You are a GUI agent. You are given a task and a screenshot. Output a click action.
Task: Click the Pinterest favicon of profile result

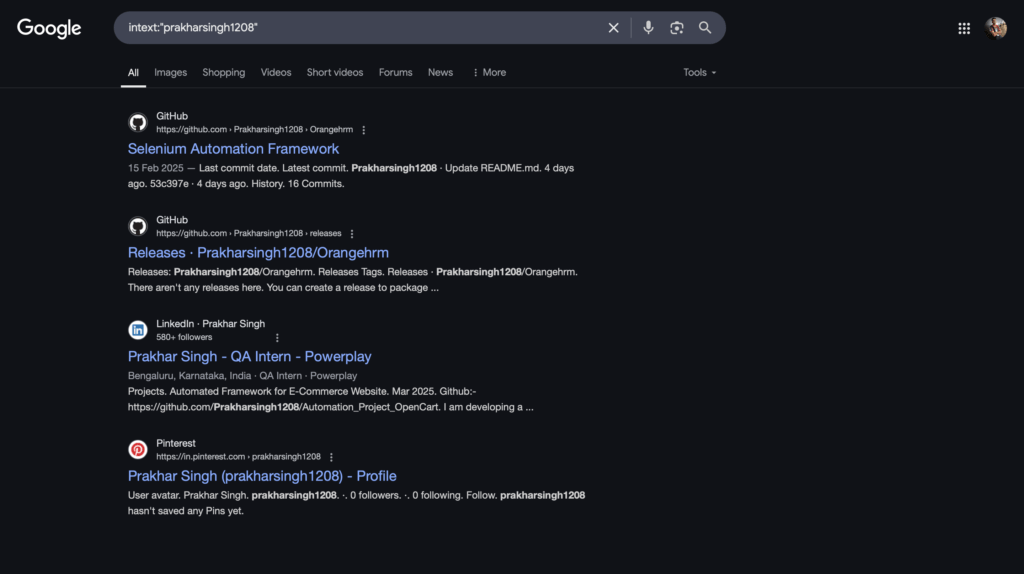138,449
